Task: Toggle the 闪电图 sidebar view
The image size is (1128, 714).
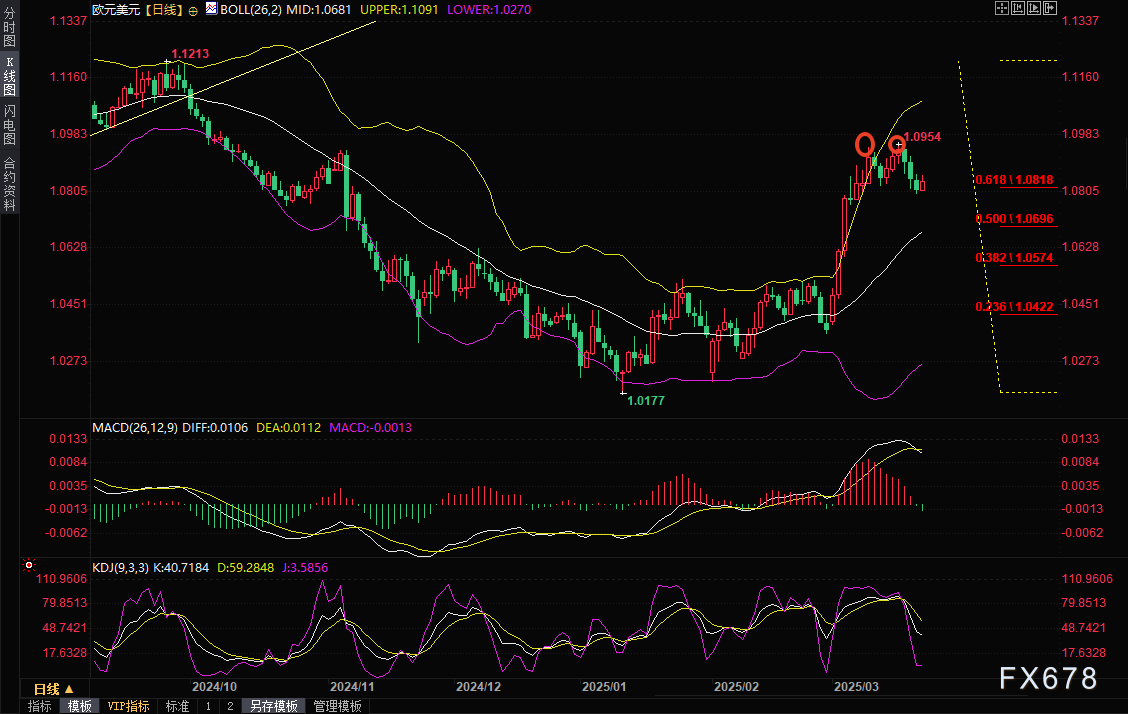Action: pos(10,124)
